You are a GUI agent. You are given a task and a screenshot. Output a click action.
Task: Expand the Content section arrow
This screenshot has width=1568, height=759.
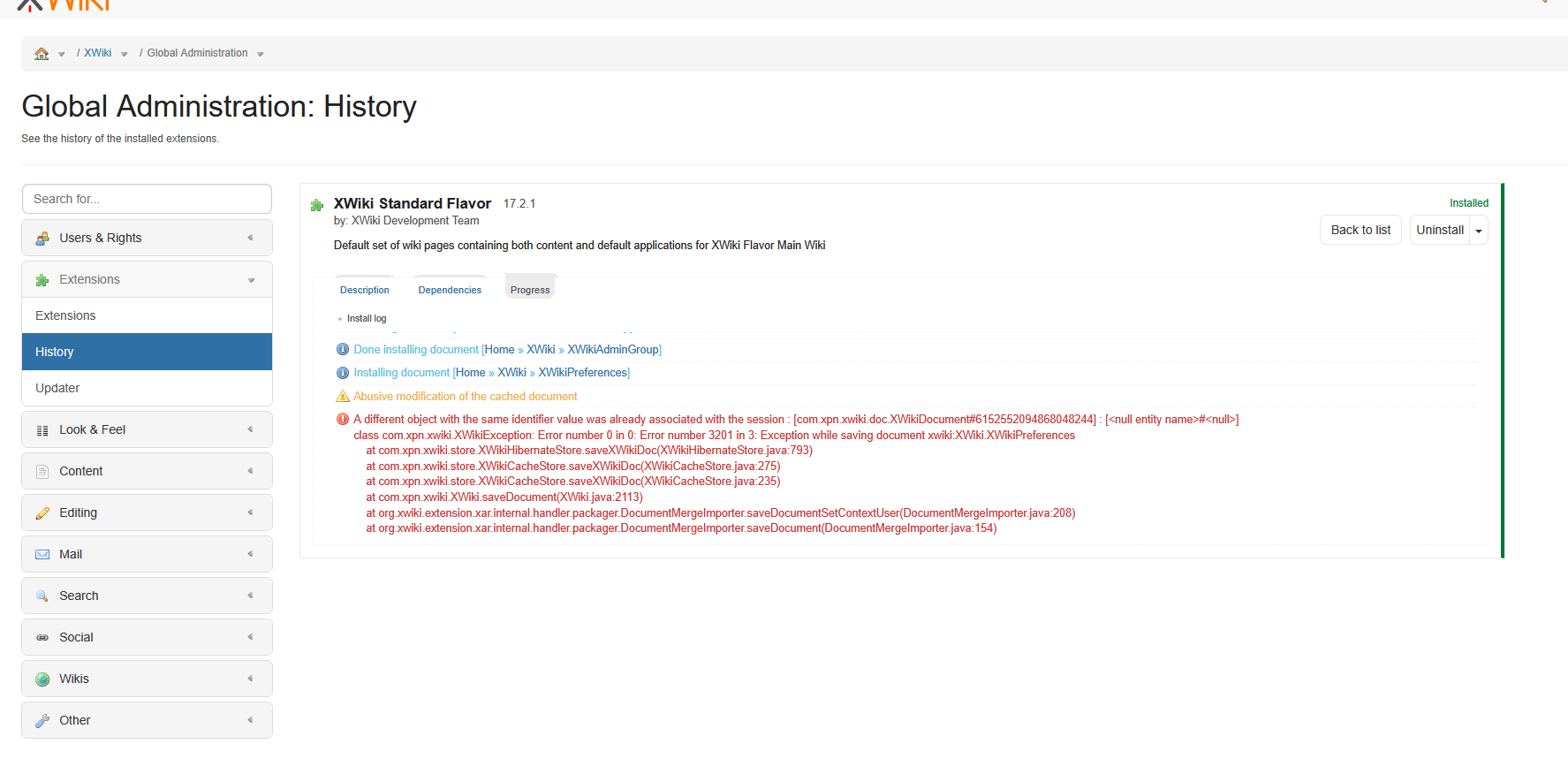251,471
